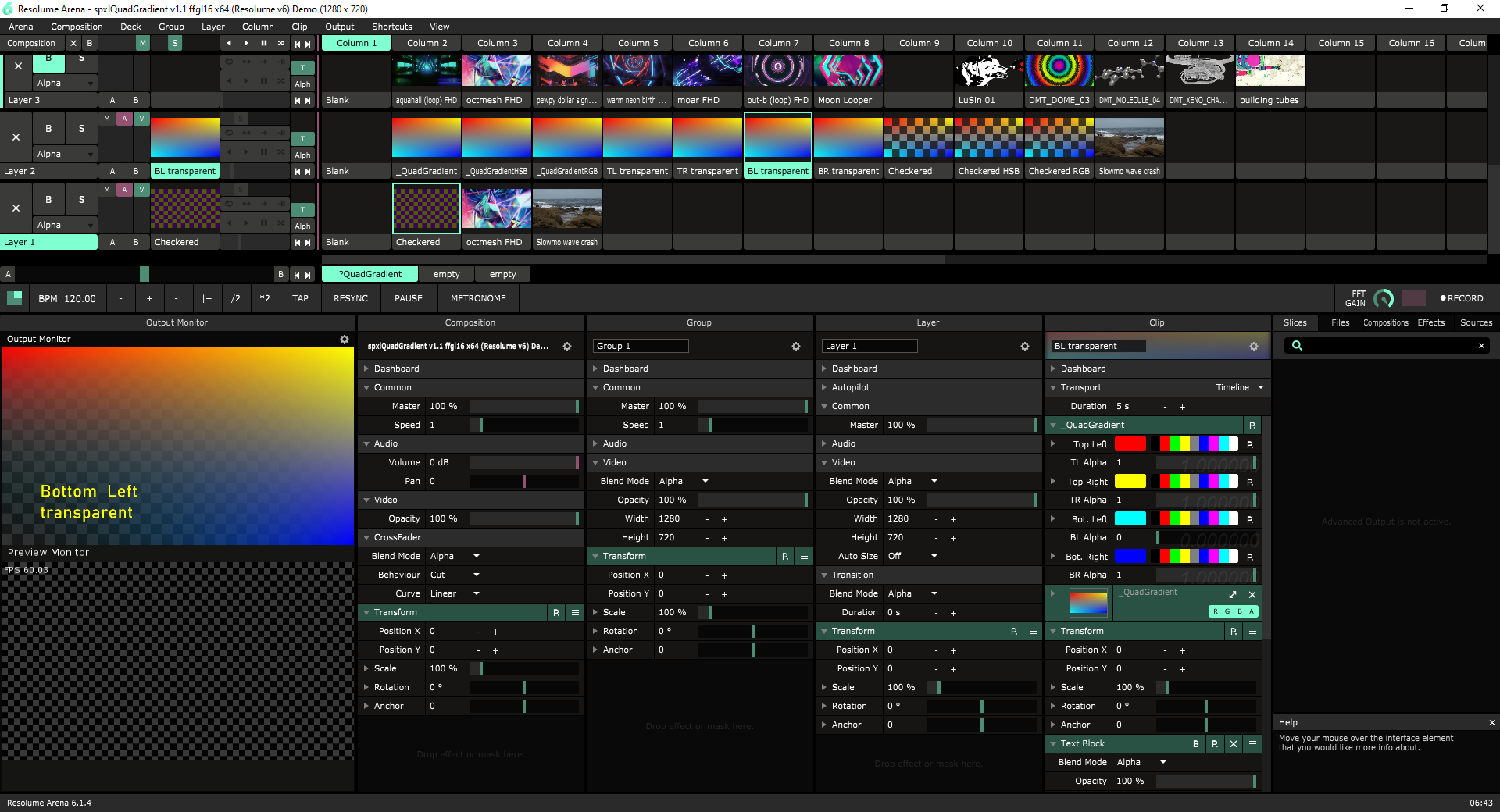Image resolution: width=1500 pixels, height=812 pixels.
Task: Toggle Solo on Layer 2
Action: 81,130
